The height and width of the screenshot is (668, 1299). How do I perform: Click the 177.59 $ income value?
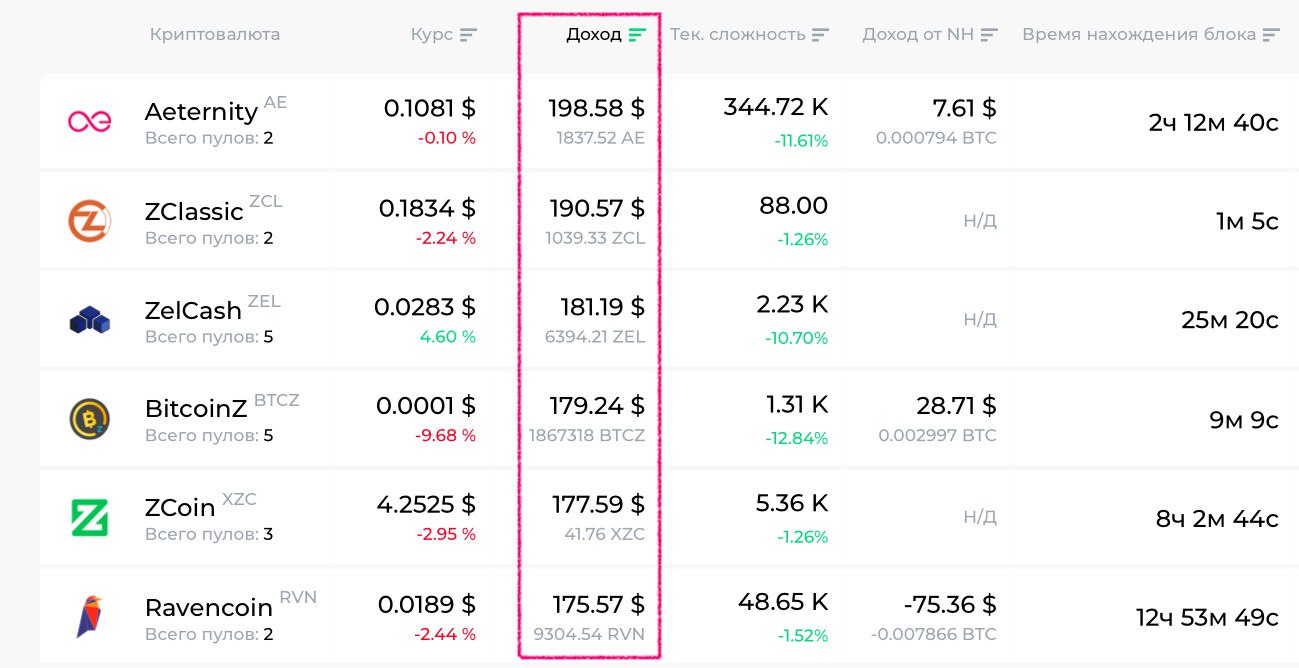tap(598, 504)
